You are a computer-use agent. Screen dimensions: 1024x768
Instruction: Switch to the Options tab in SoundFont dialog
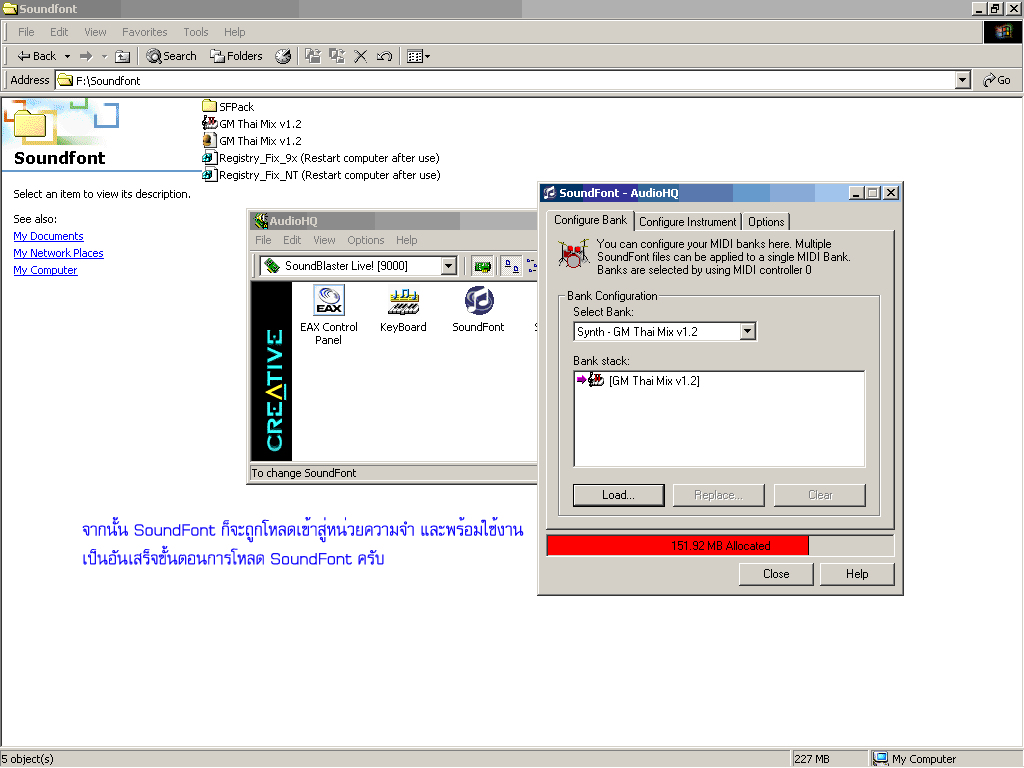766,222
